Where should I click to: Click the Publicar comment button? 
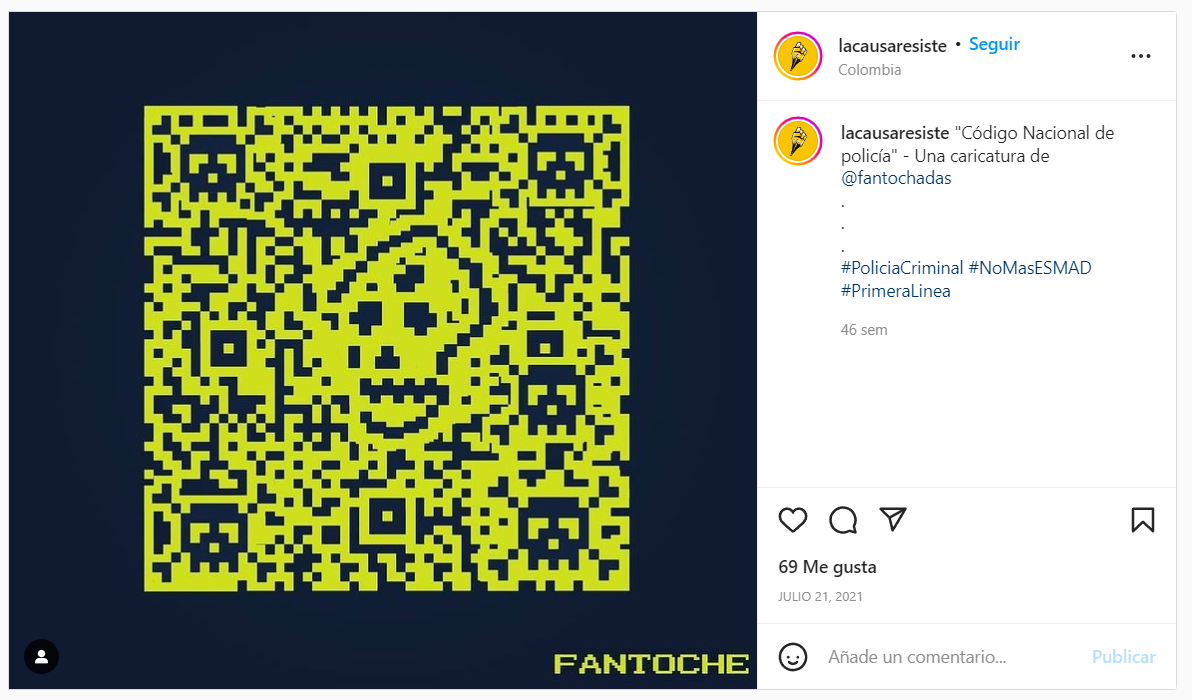click(x=1124, y=657)
